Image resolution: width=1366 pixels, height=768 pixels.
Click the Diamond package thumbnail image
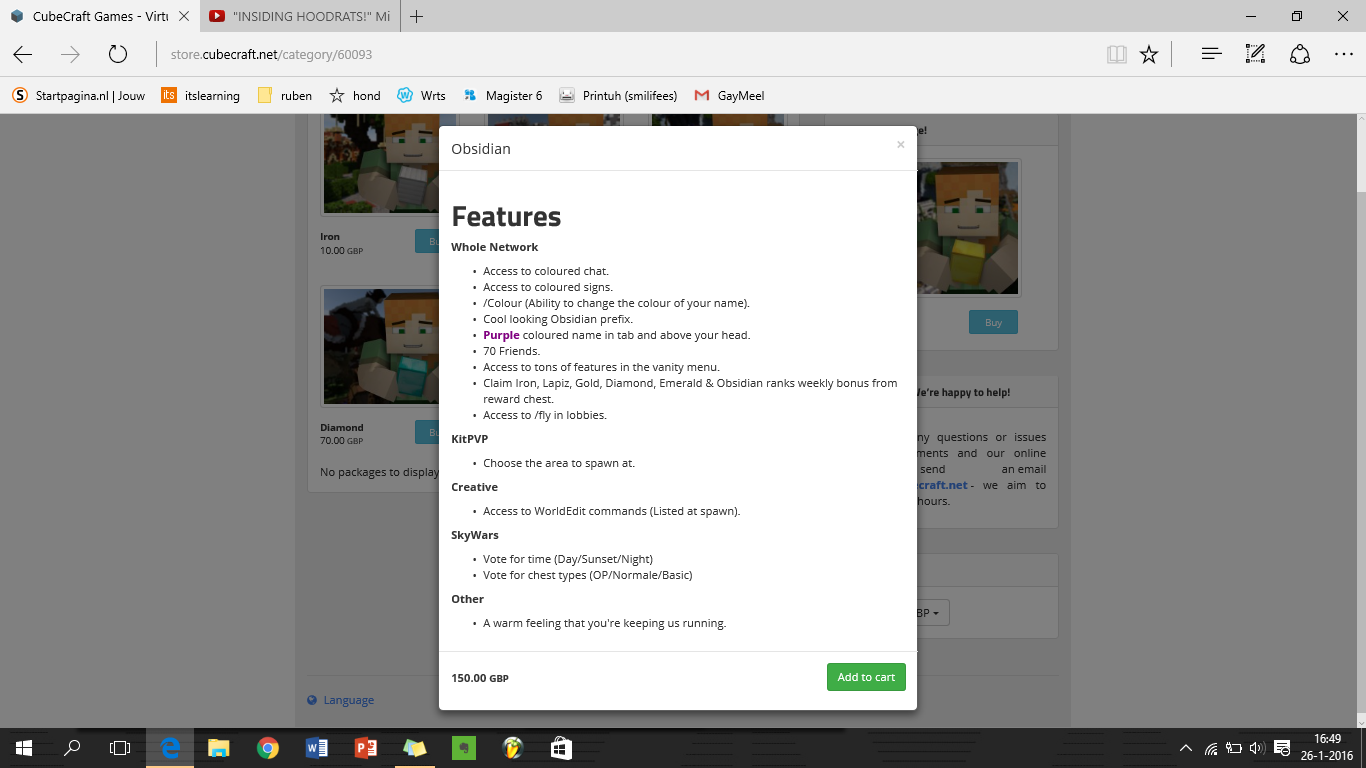tap(380, 346)
